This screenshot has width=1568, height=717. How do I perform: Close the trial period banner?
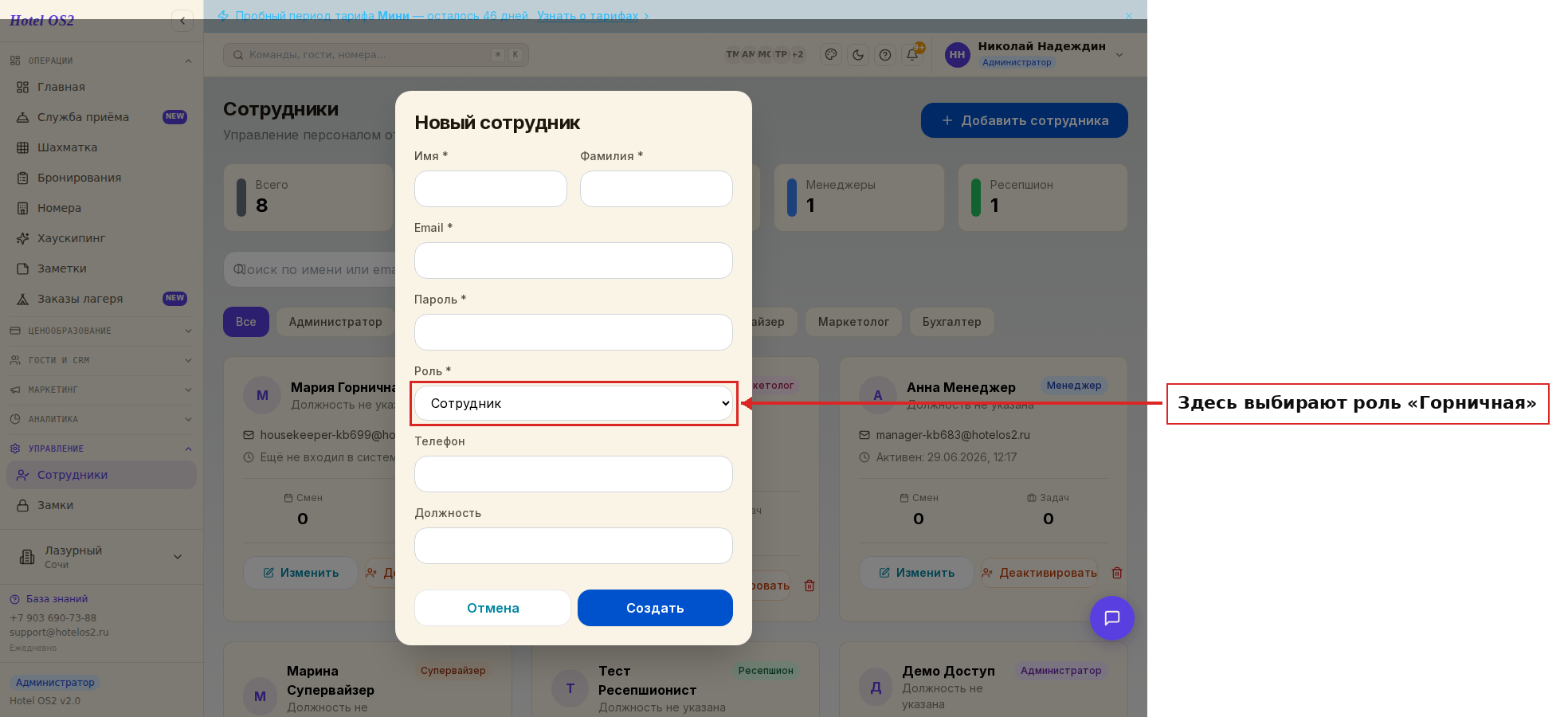pyautogui.click(x=1129, y=16)
